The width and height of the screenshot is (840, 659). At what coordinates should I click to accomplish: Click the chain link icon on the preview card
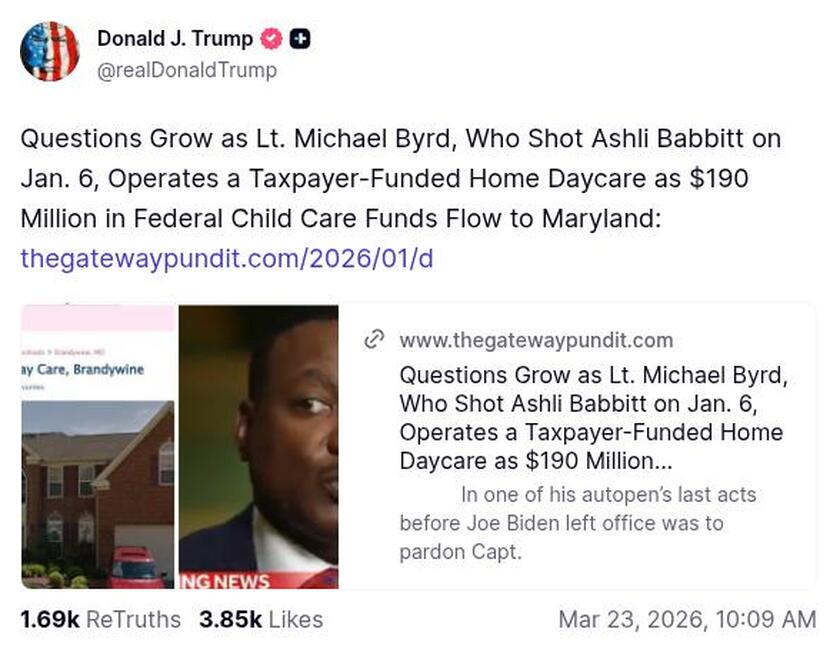374,340
